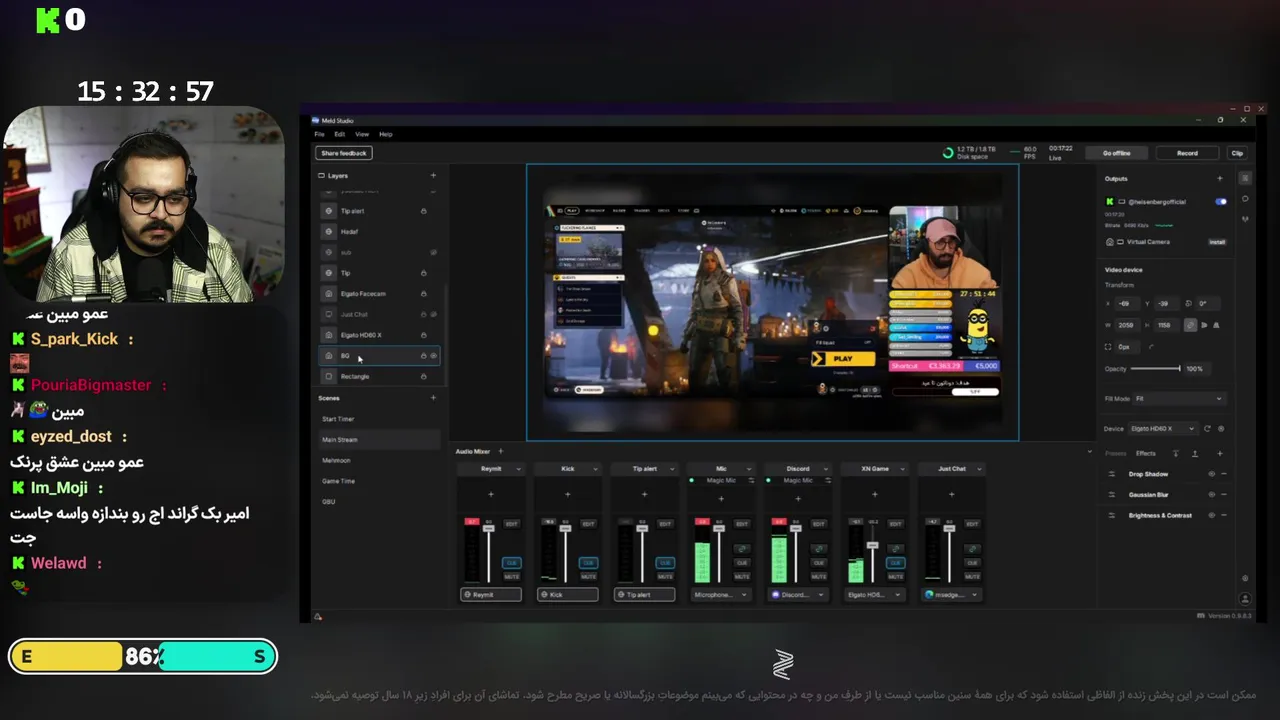Open the Elgato HD6 audio source dropdown
Image resolution: width=1280 pixels, height=720 pixels.
(x=875, y=595)
